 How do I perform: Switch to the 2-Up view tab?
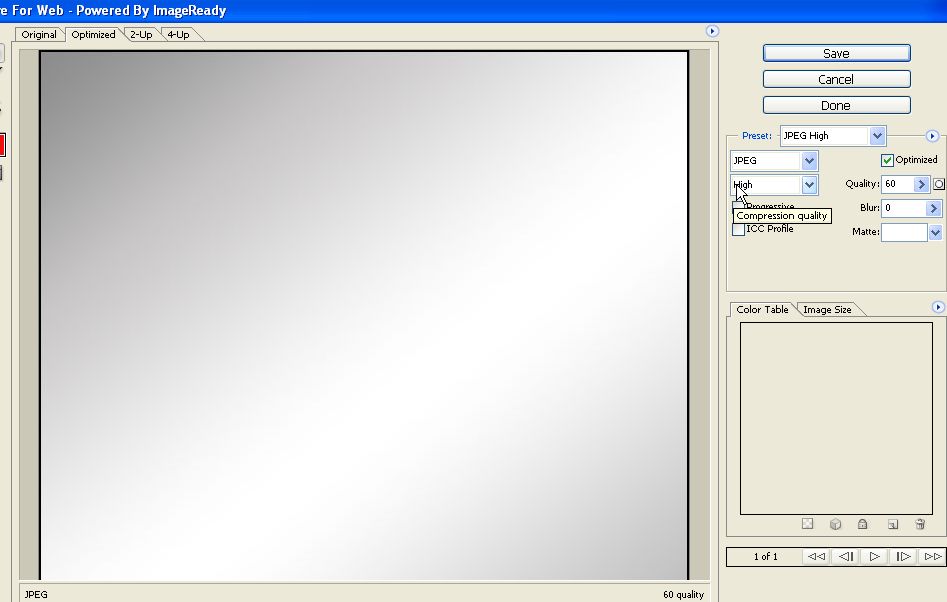click(x=141, y=35)
